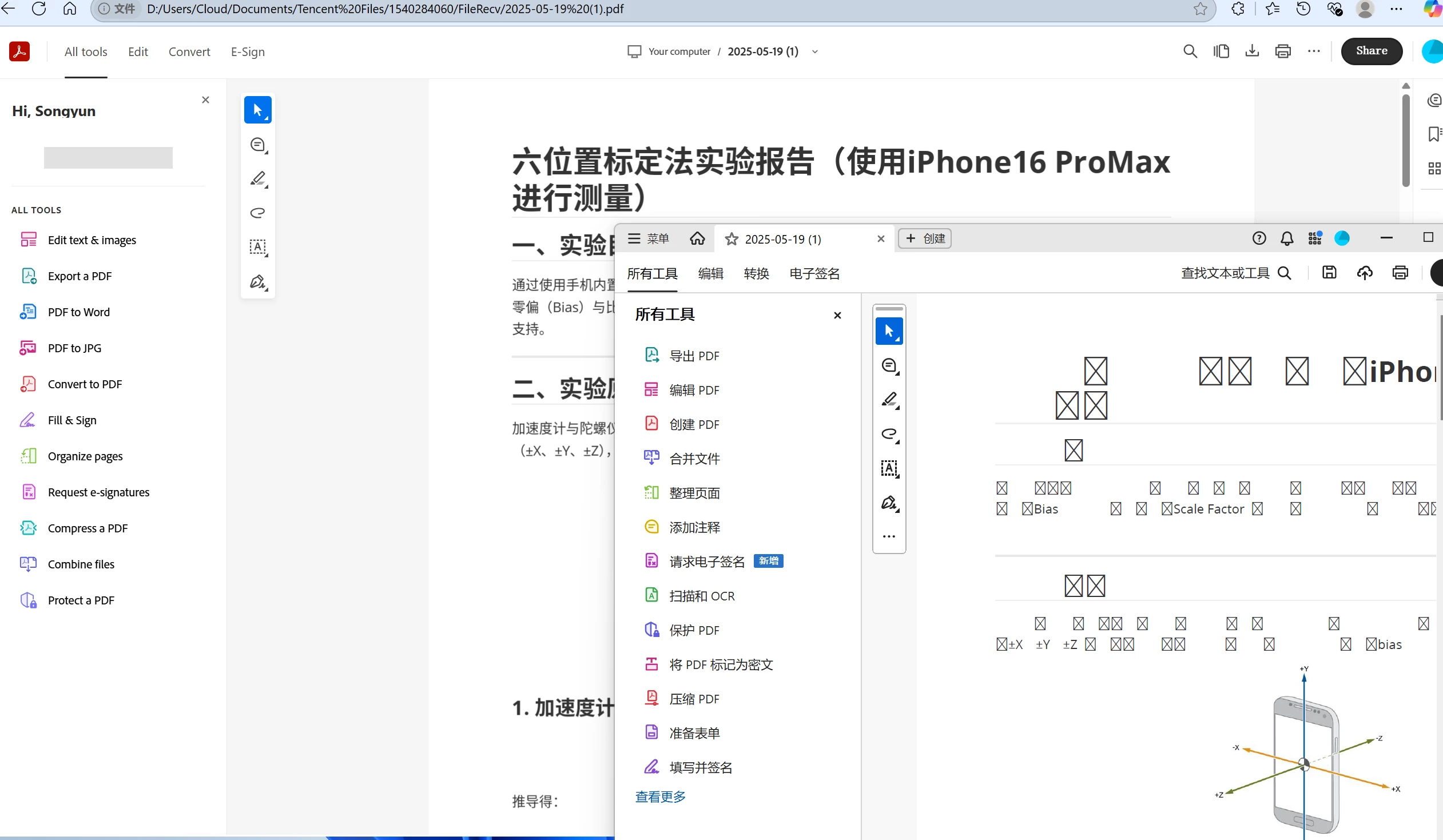Open the 电子签名 tab
This screenshot has width=1443, height=840.
pos(814,274)
